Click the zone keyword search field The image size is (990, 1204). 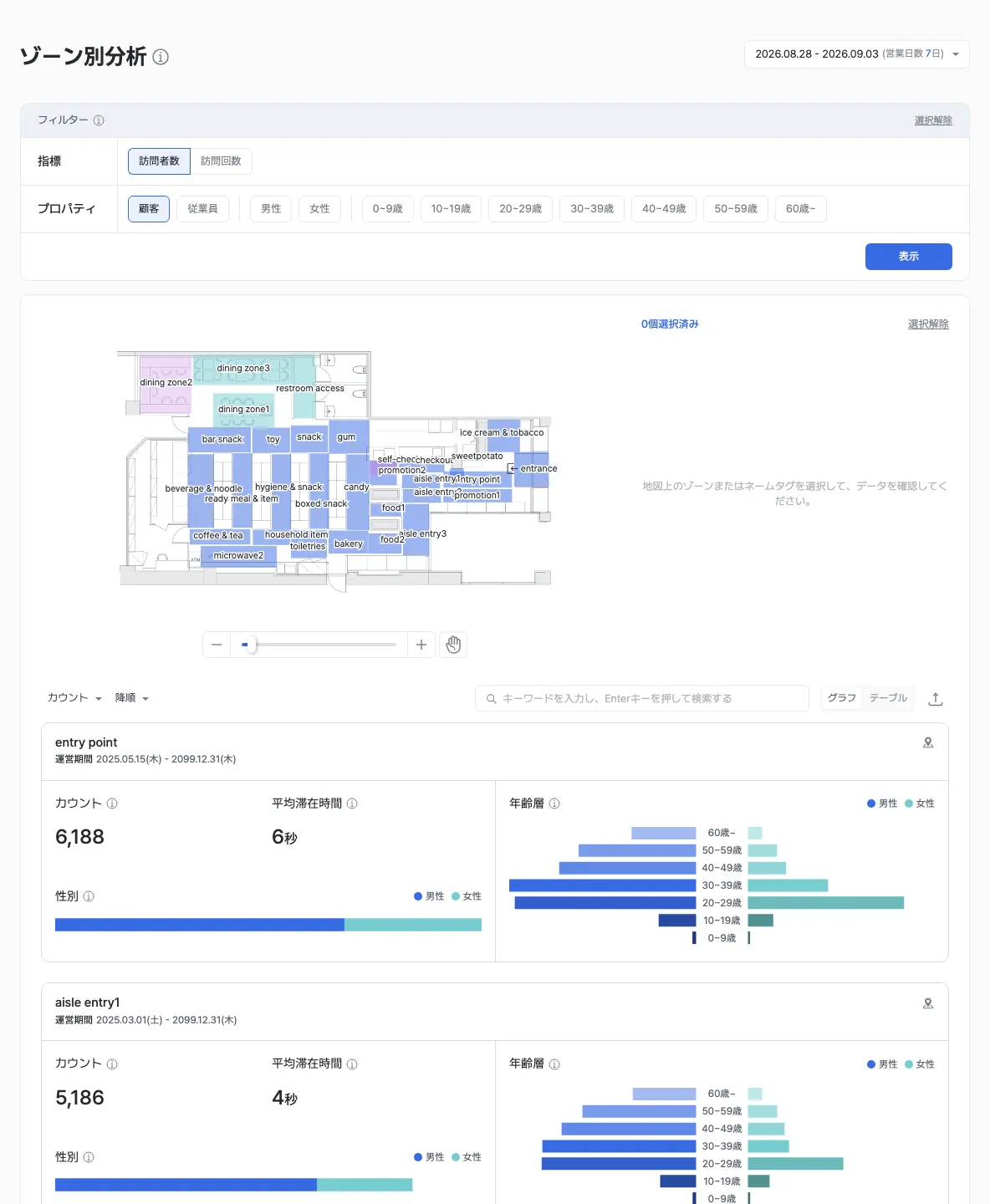(x=642, y=698)
